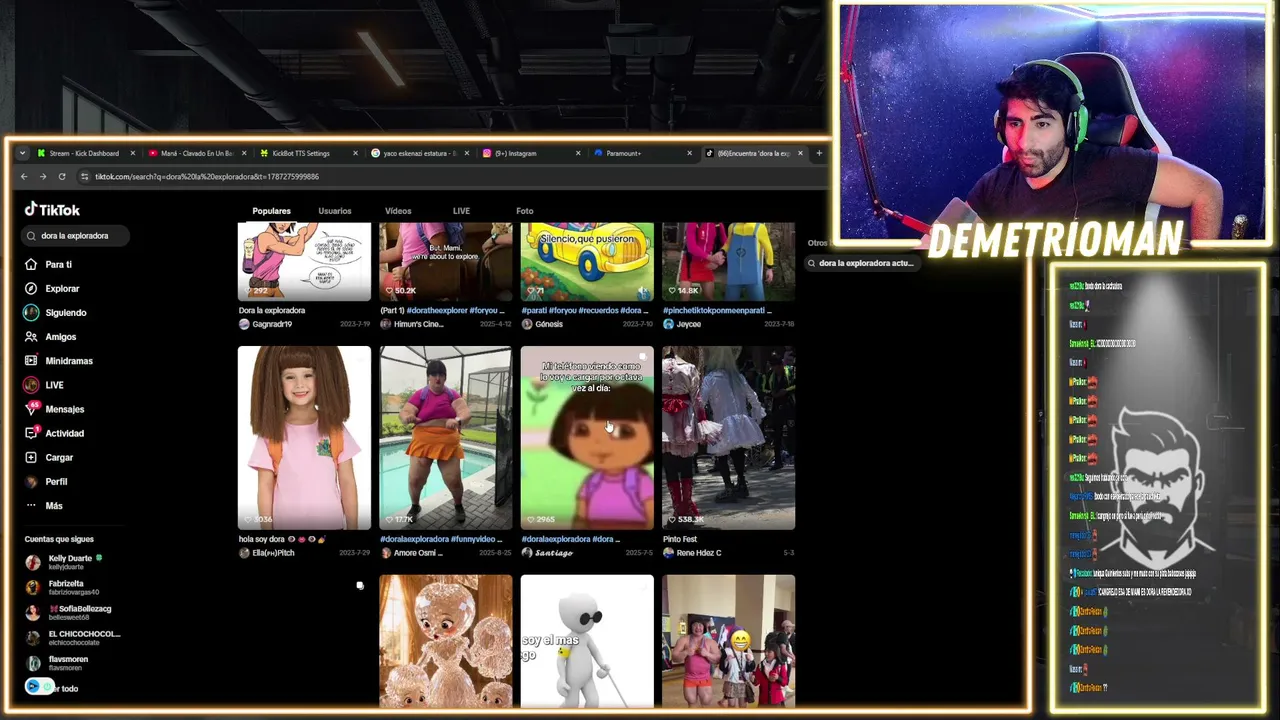This screenshot has height=720, width=1280.
Task: Close the Maná - Clavado YouTube tab
Action: click(244, 153)
